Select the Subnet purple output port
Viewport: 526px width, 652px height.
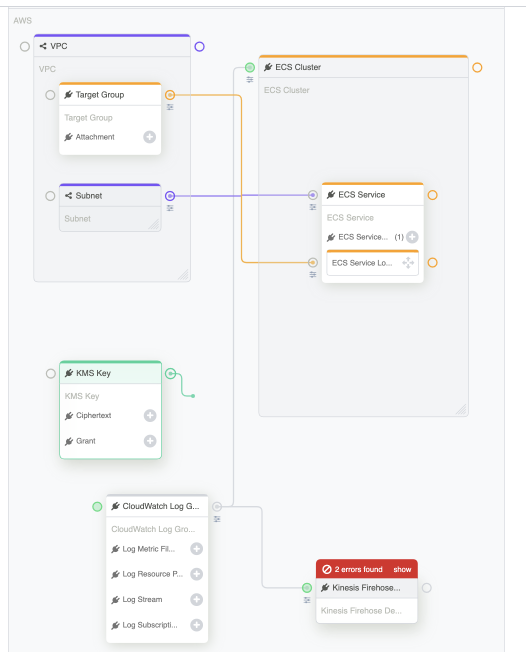tap(170, 196)
